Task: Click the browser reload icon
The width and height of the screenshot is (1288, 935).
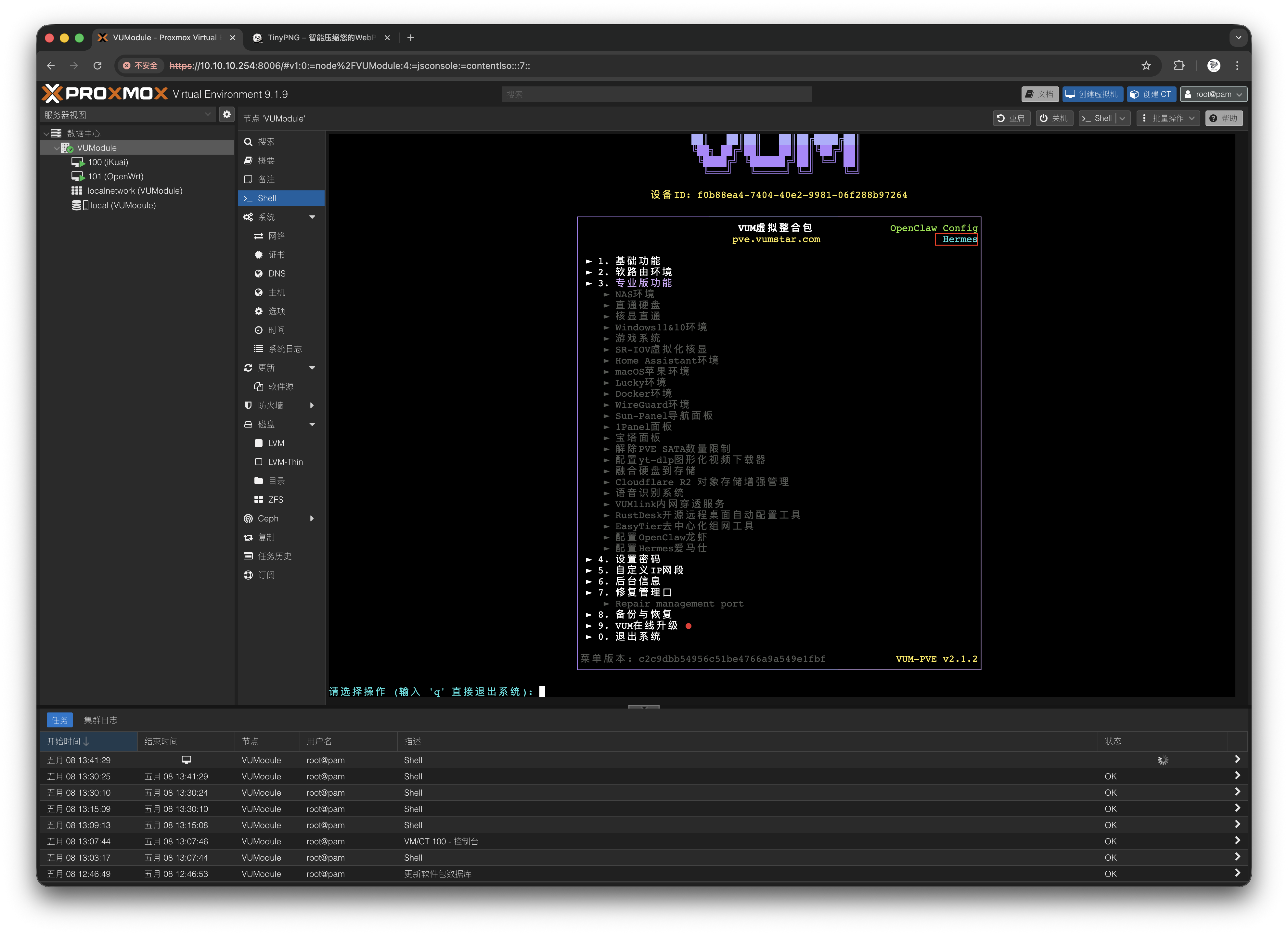Action: [98, 66]
